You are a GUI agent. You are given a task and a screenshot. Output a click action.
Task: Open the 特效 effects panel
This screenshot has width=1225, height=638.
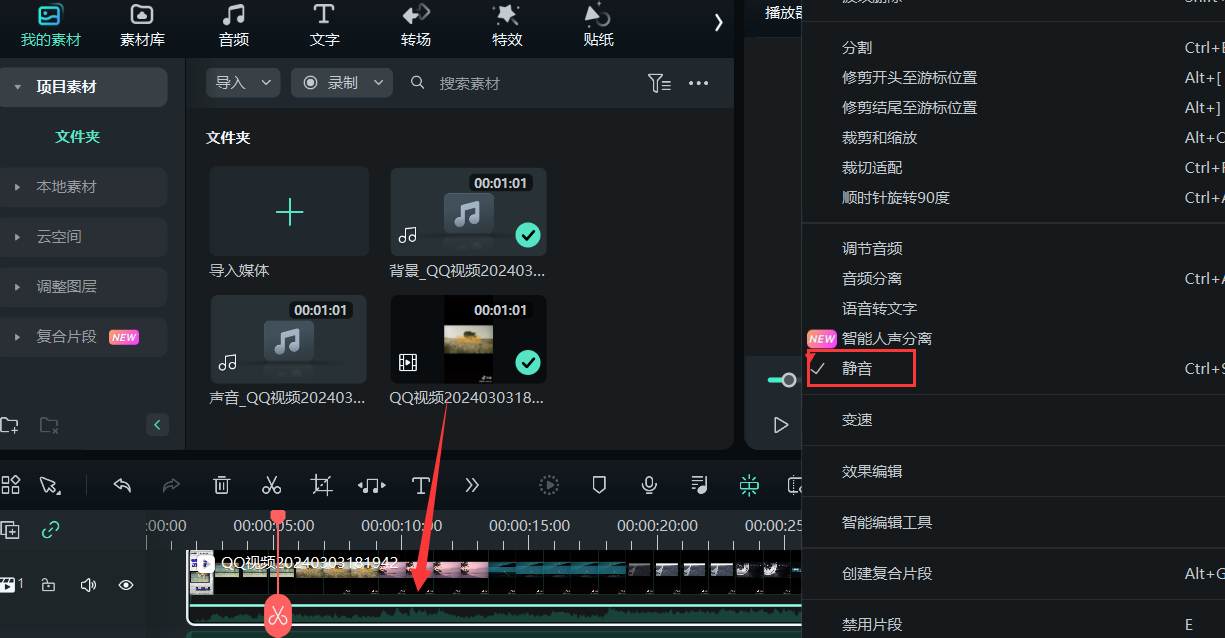pyautogui.click(x=506, y=27)
